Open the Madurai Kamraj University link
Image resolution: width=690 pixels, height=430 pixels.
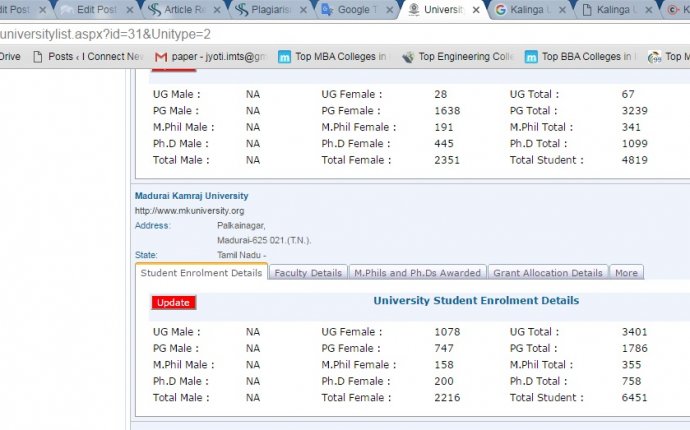pyautogui.click(x=191, y=196)
